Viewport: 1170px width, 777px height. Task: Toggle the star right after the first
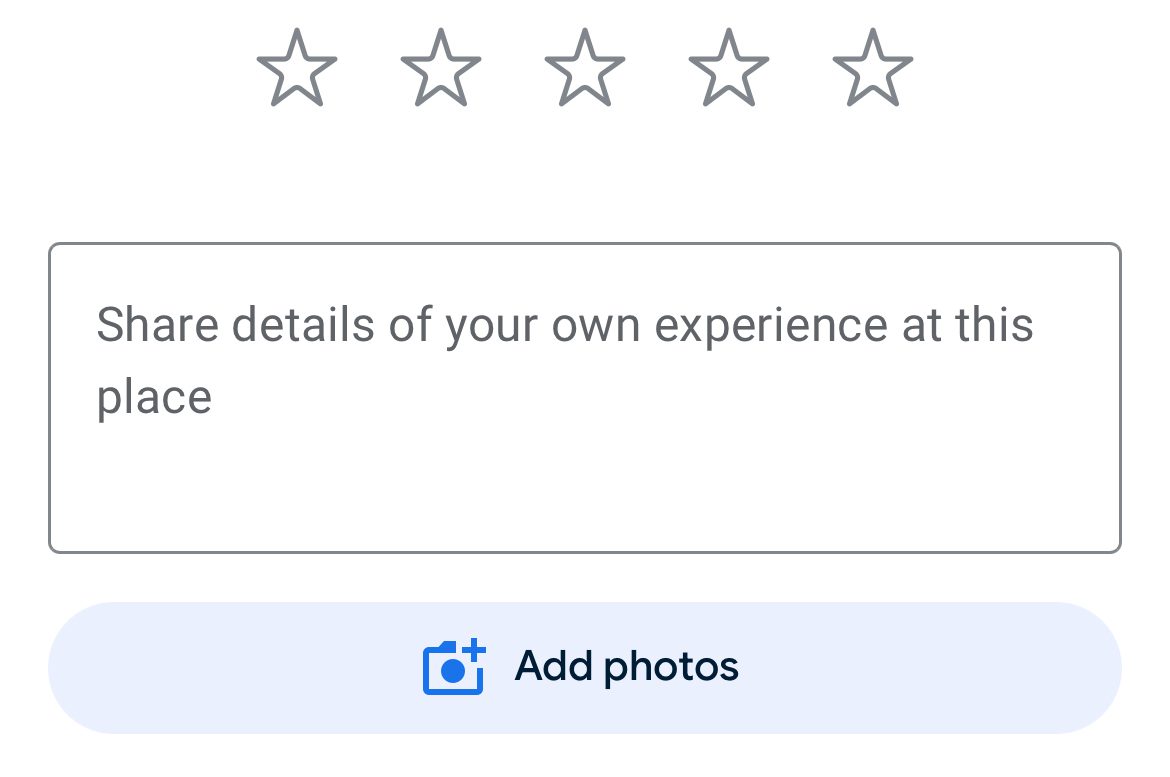(x=441, y=68)
